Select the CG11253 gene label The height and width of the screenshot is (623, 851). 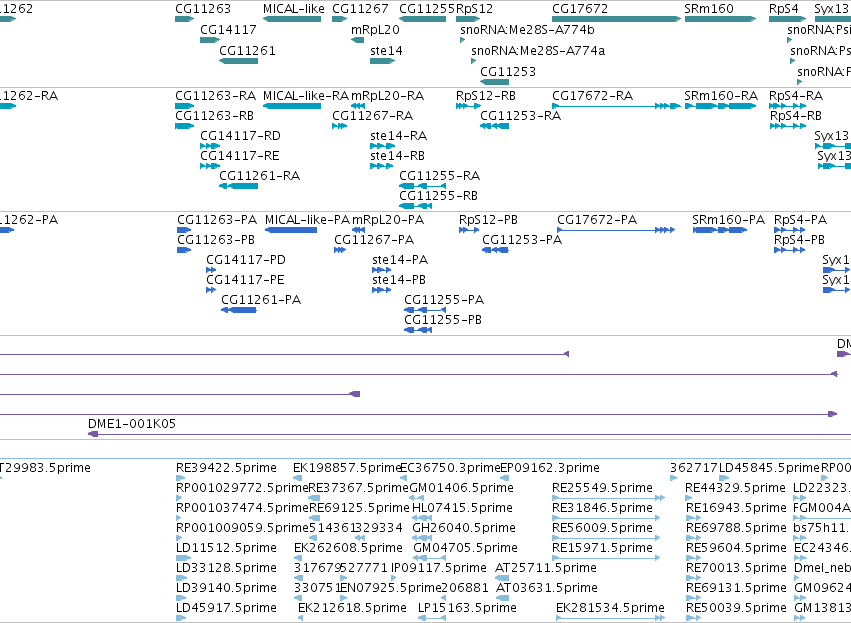[x=507, y=72]
